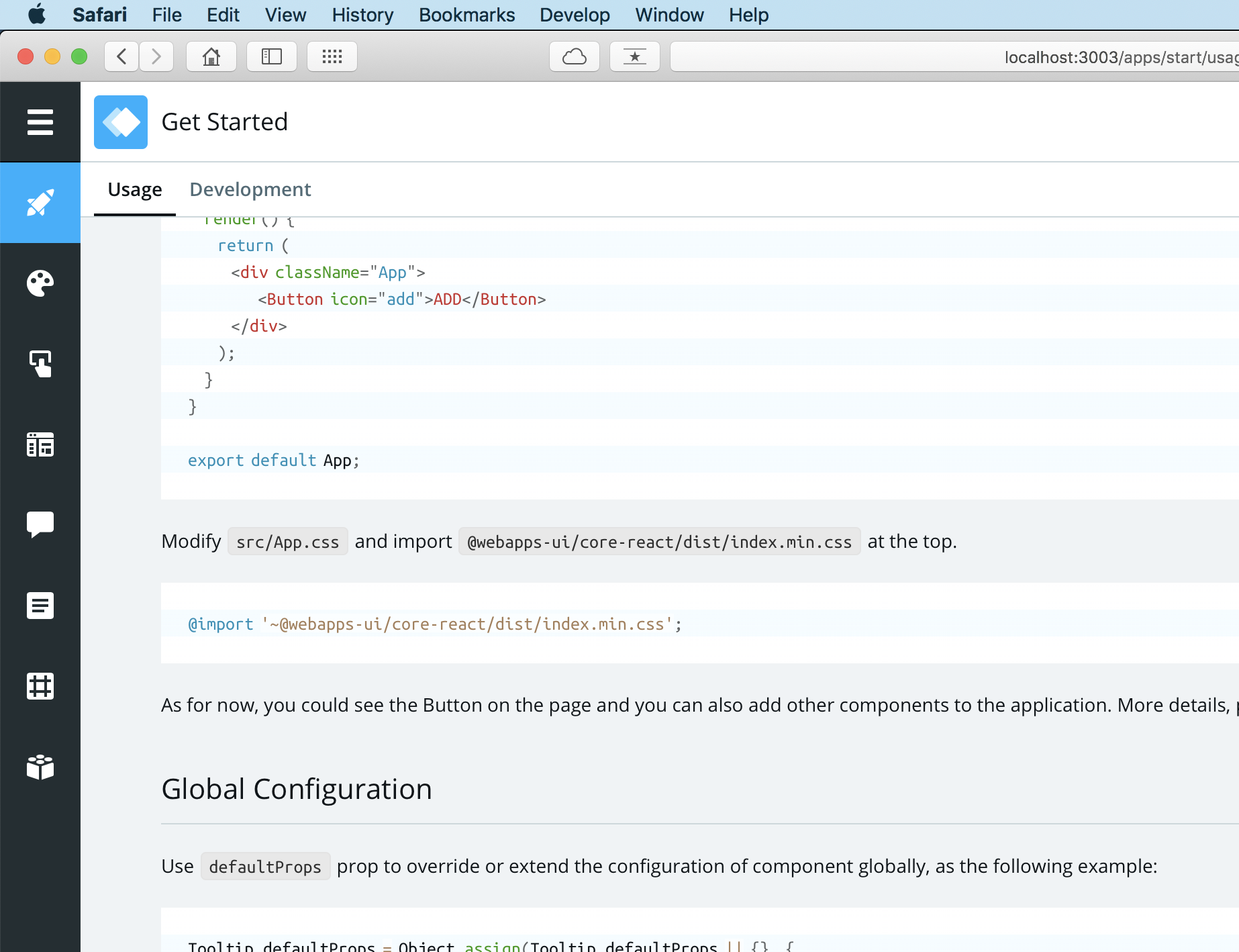This screenshot has width=1239, height=952.
Task: Open the iCloud tabs cloud icon
Action: click(574, 56)
